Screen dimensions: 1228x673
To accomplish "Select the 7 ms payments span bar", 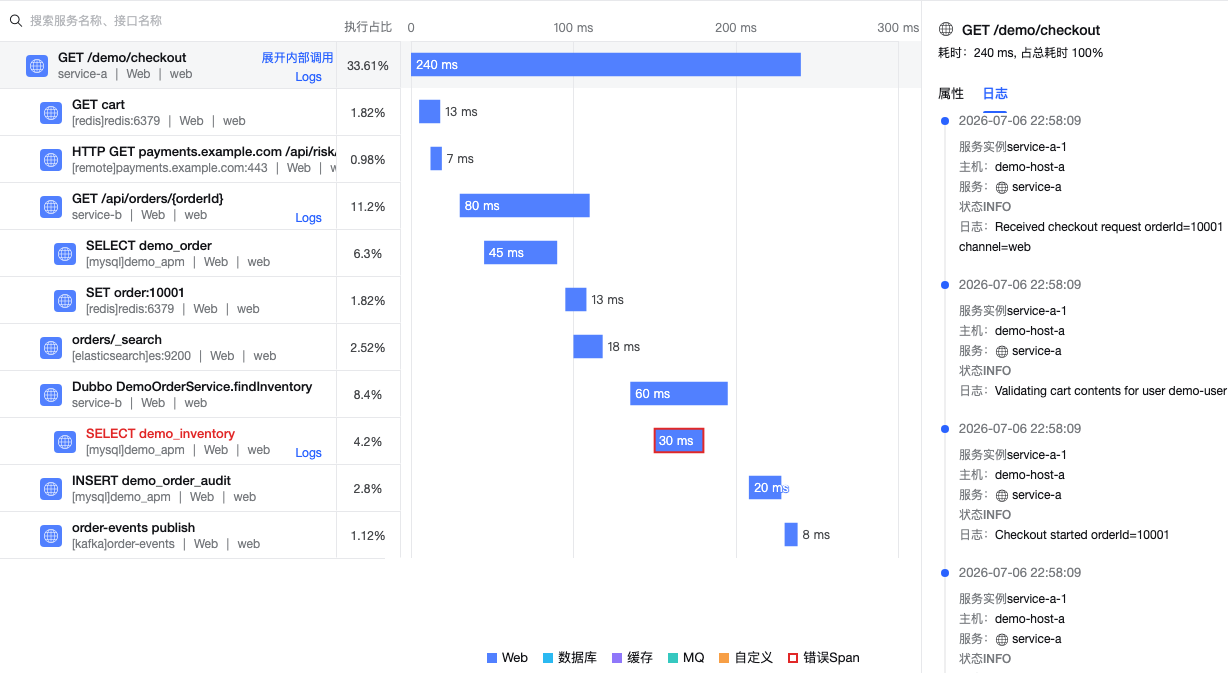I will 436,159.
